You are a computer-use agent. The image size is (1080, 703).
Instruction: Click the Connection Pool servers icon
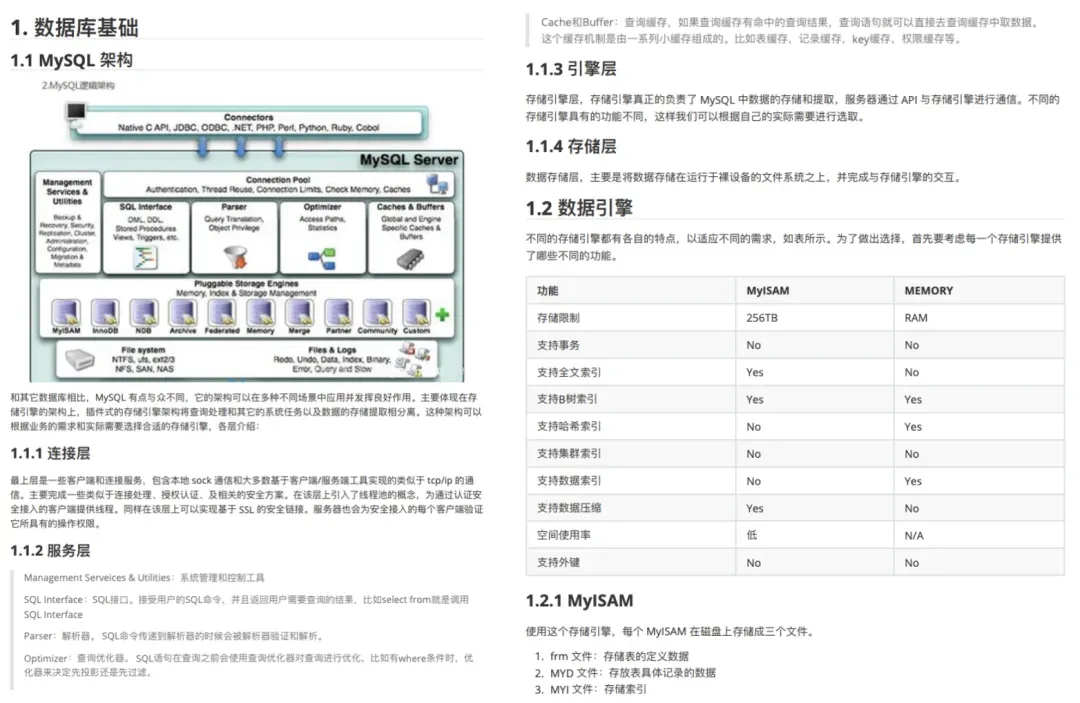click(x=437, y=184)
